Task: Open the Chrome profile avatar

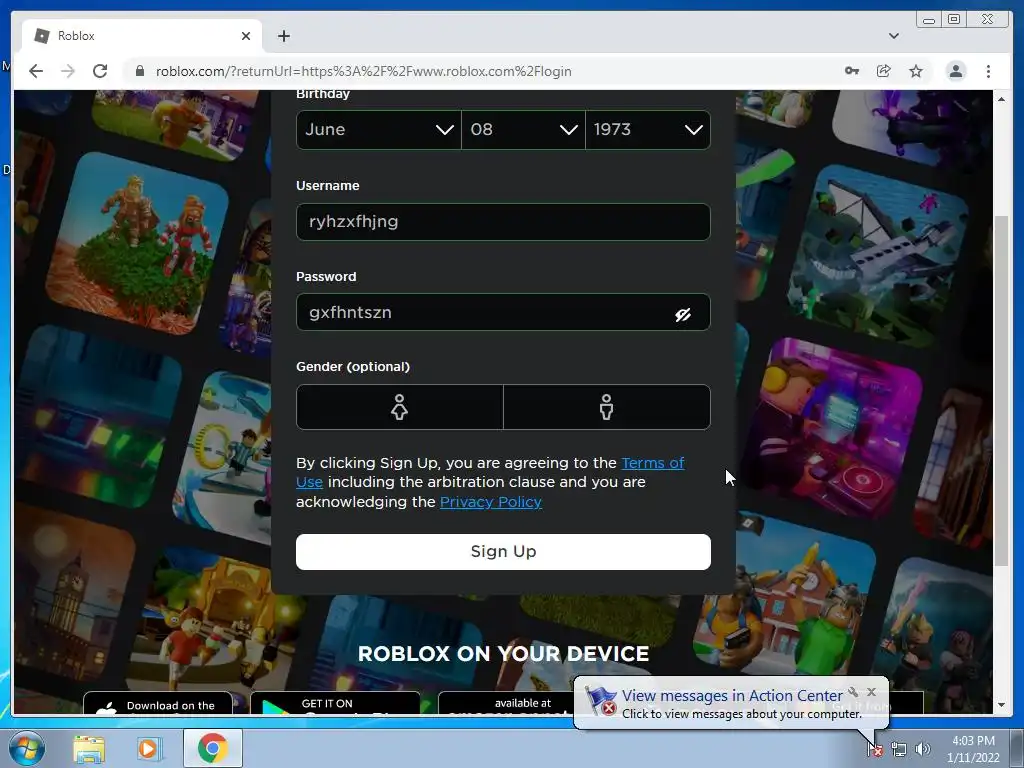Action: 956,71
